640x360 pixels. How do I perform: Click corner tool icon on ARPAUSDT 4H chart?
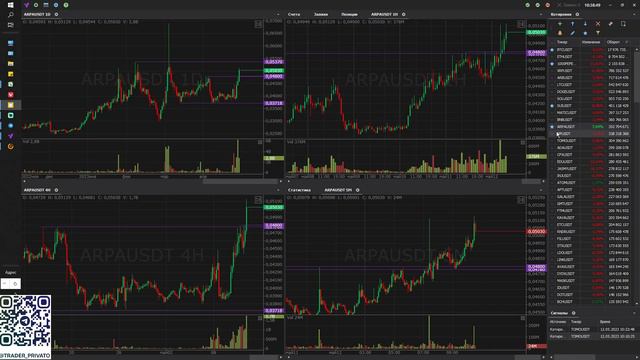(x=258, y=200)
